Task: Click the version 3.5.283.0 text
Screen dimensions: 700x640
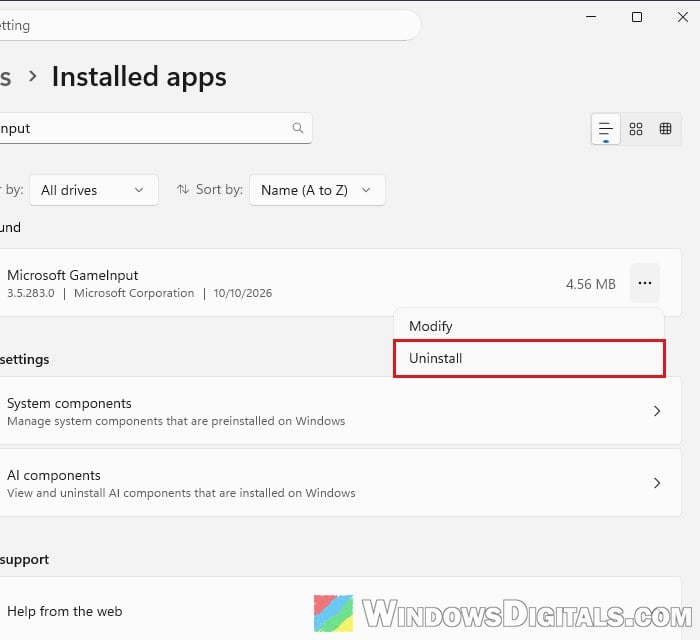Action: [31, 293]
